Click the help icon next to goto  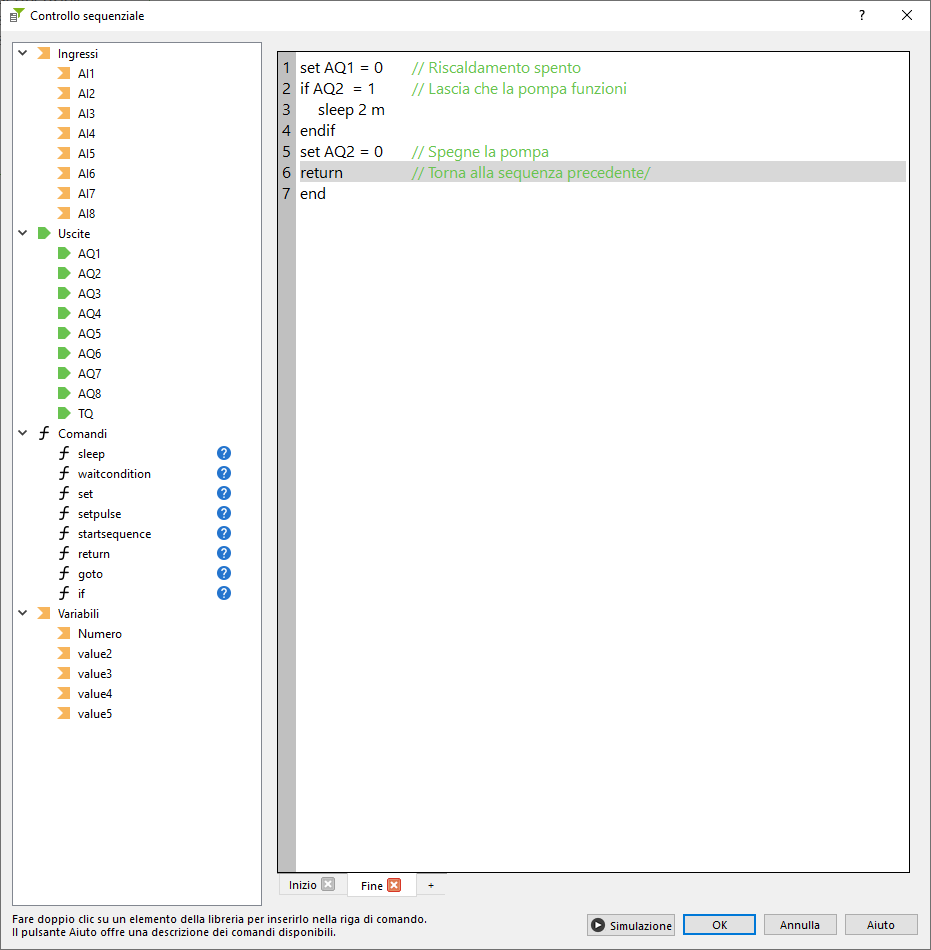click(224, 573)
